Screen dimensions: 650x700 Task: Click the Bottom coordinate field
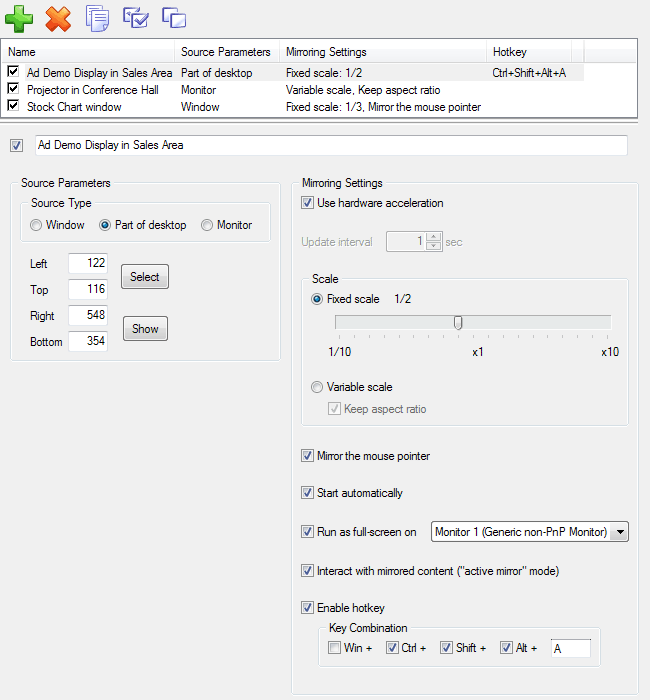pyautogui.click(x=88, y=341)
